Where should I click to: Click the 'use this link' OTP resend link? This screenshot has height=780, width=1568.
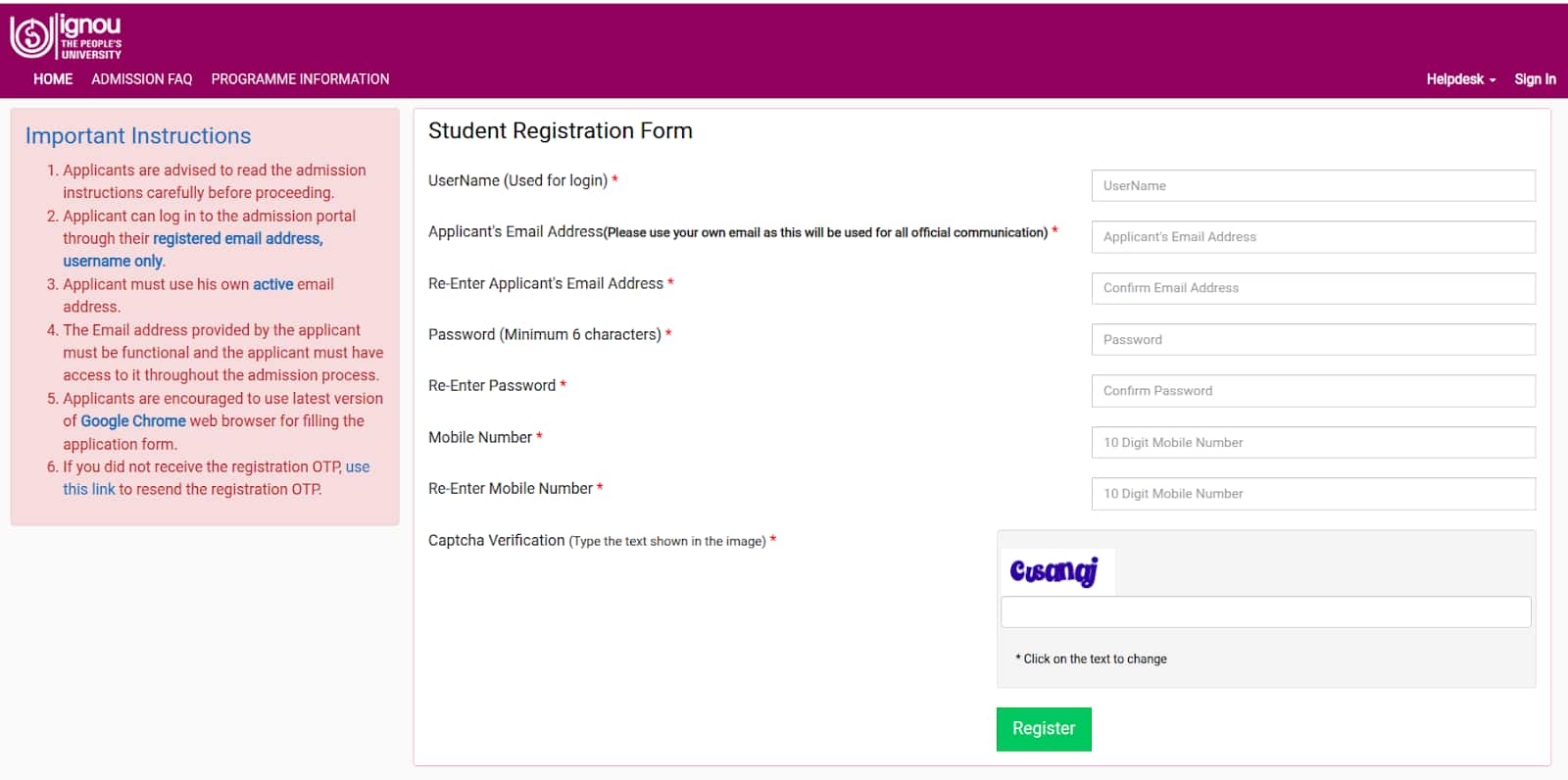[89, 489]
